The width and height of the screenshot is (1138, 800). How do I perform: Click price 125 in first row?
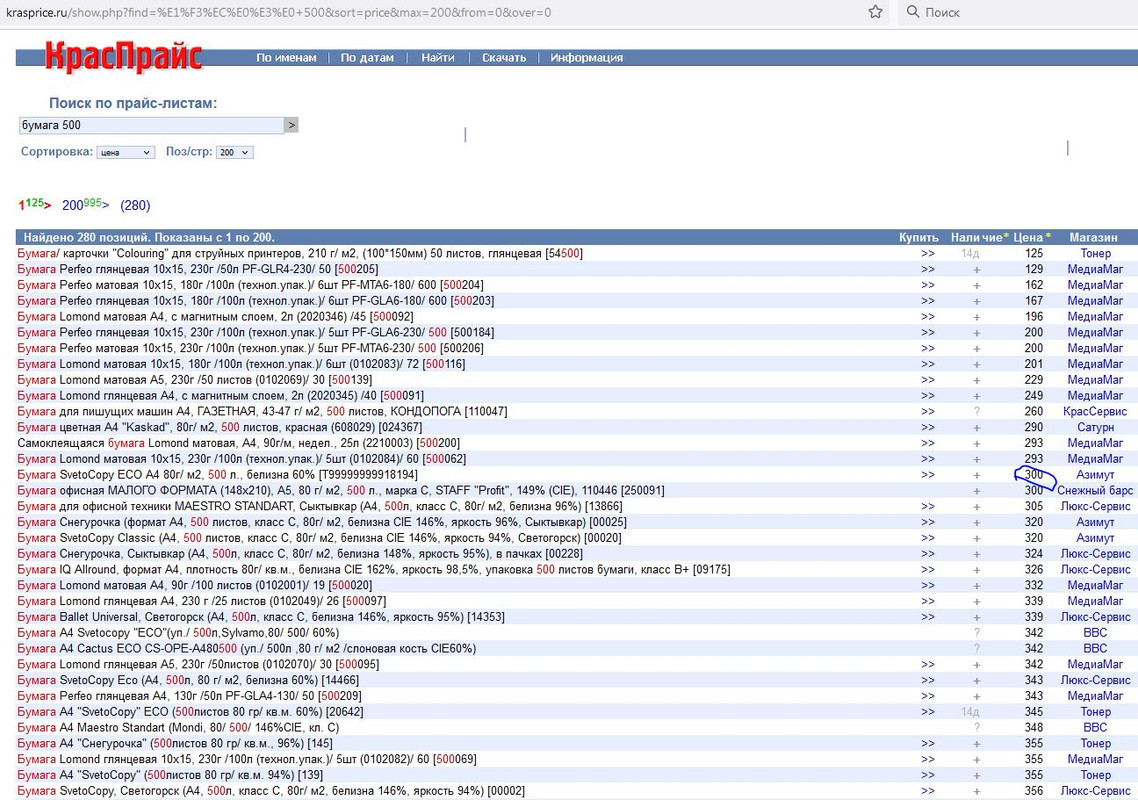point(1033,253)
